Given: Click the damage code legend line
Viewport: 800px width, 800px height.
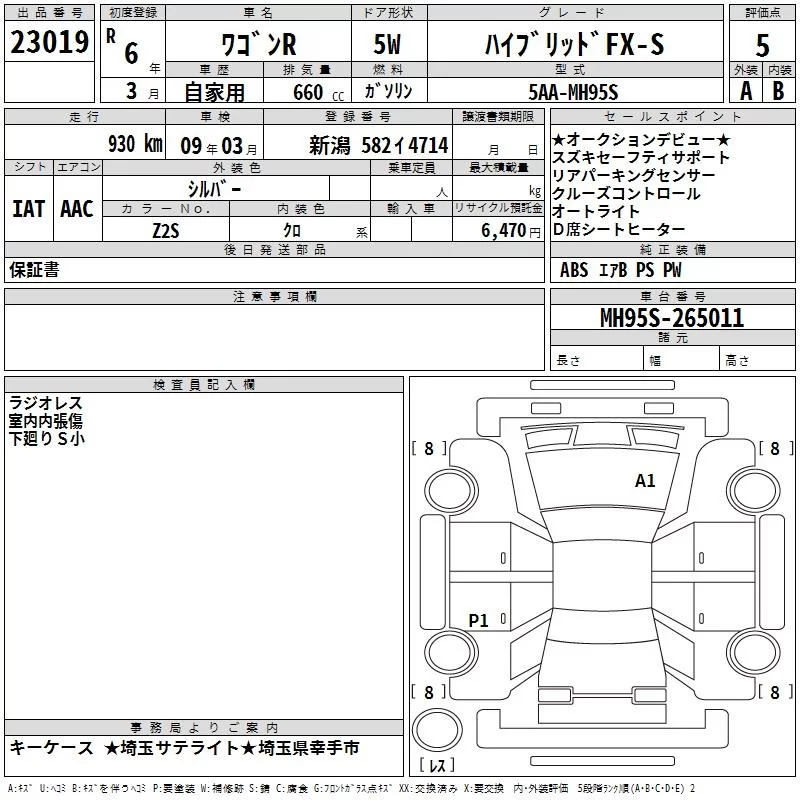Looking at the screenshot, I should coord(352,789).
